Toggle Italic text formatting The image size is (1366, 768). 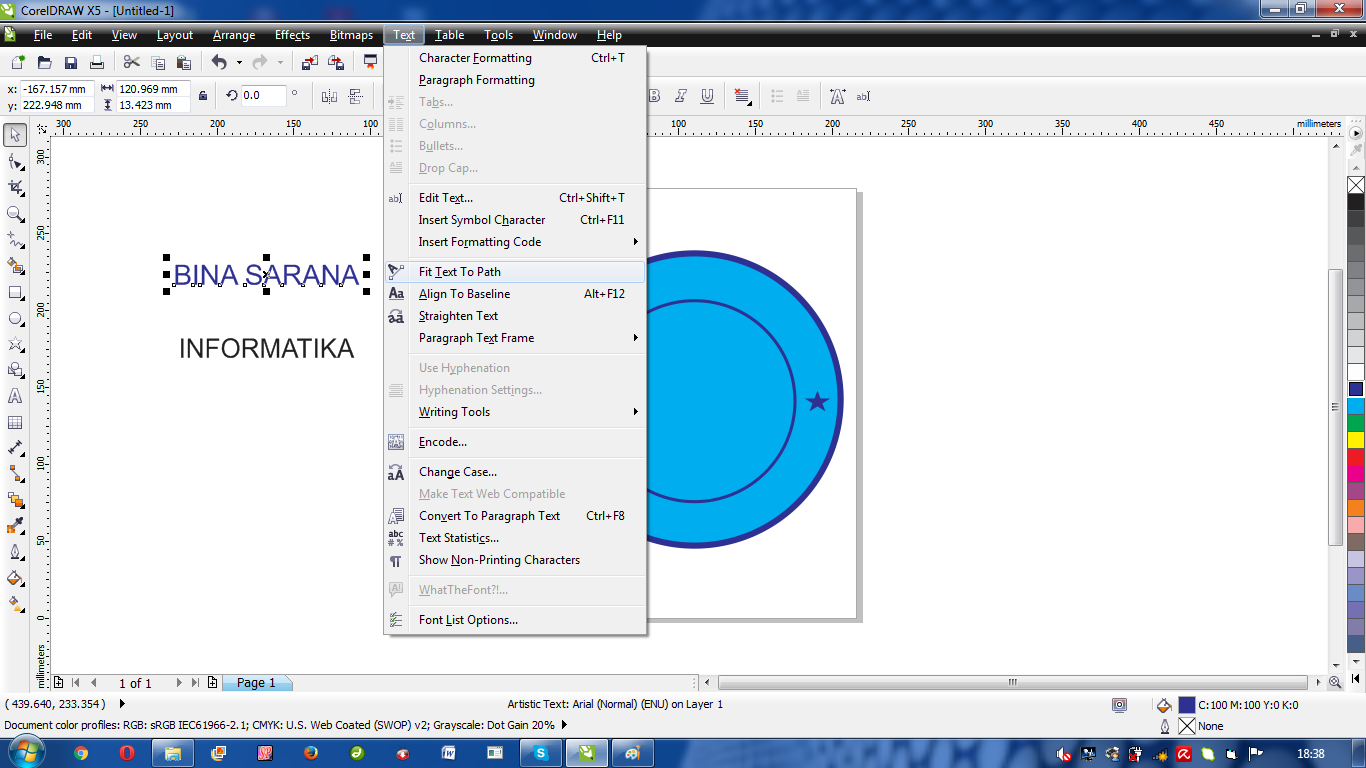[x=681, y=96]
